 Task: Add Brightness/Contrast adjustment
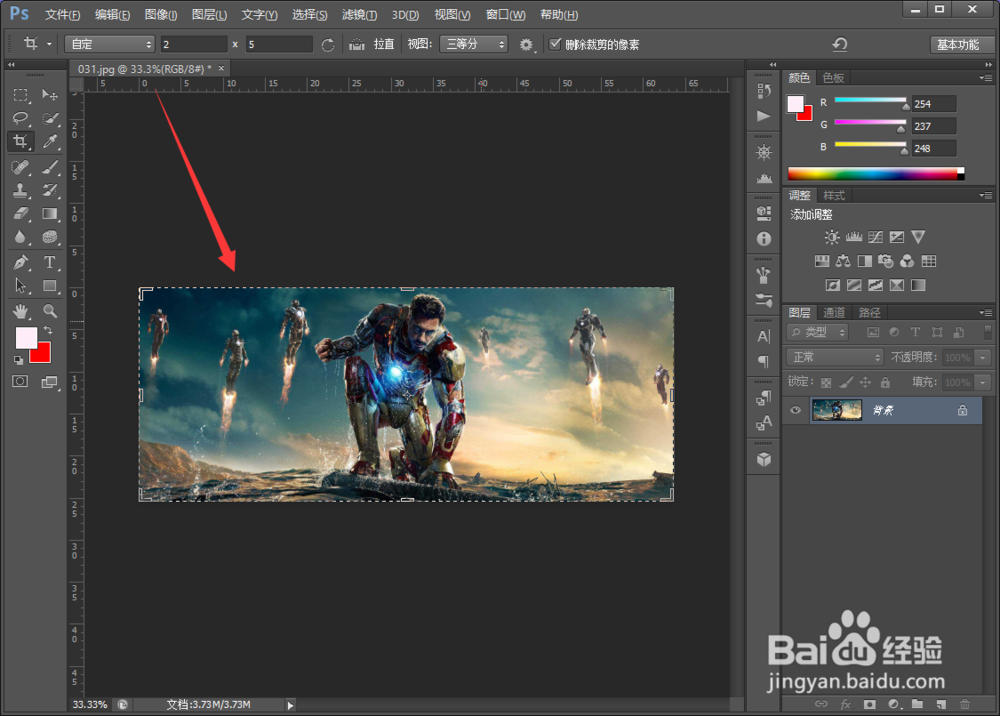(832, 237)
